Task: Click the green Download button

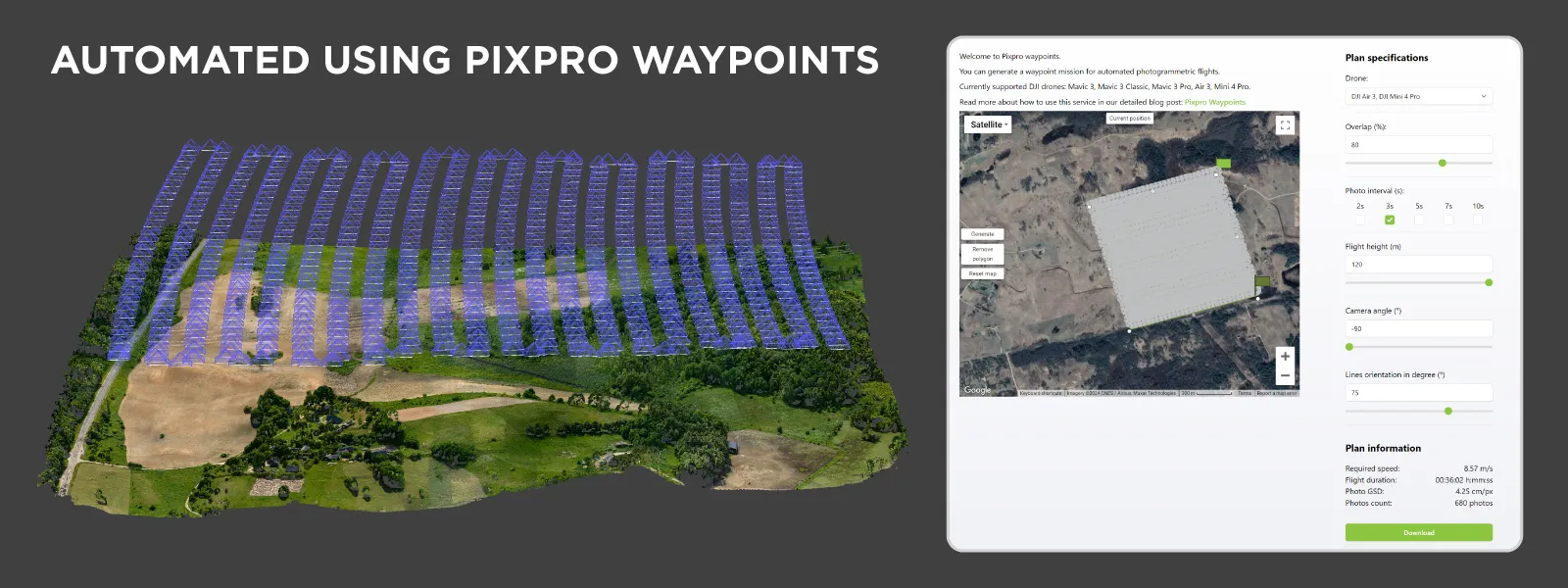Action: point(1419,532)
